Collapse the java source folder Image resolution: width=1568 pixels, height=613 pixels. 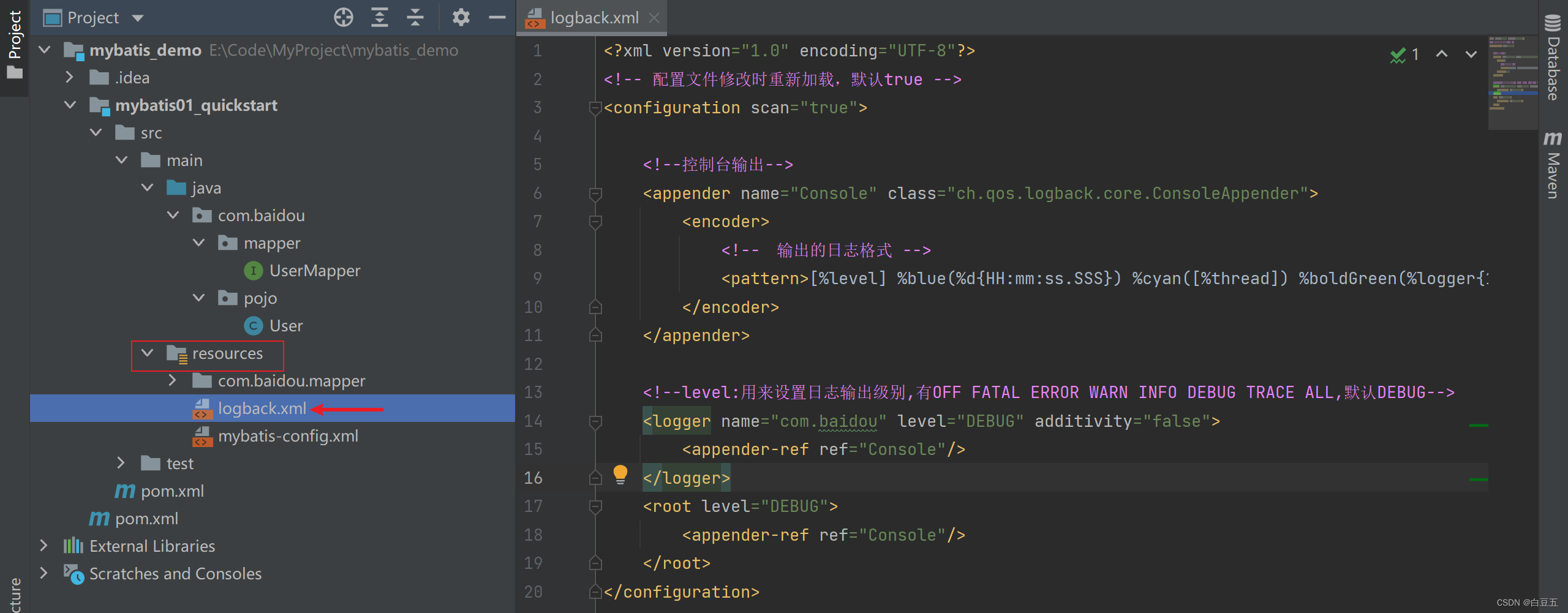point(148,187)
